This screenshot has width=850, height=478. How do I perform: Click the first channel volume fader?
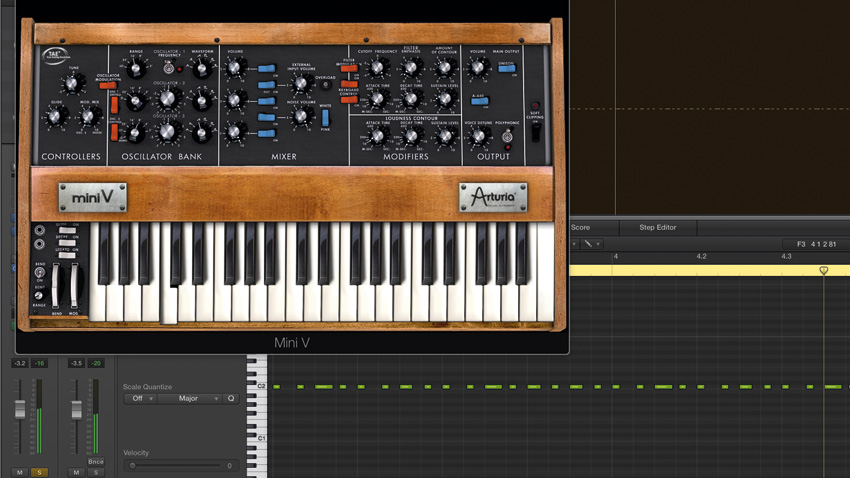pos(20,409)
